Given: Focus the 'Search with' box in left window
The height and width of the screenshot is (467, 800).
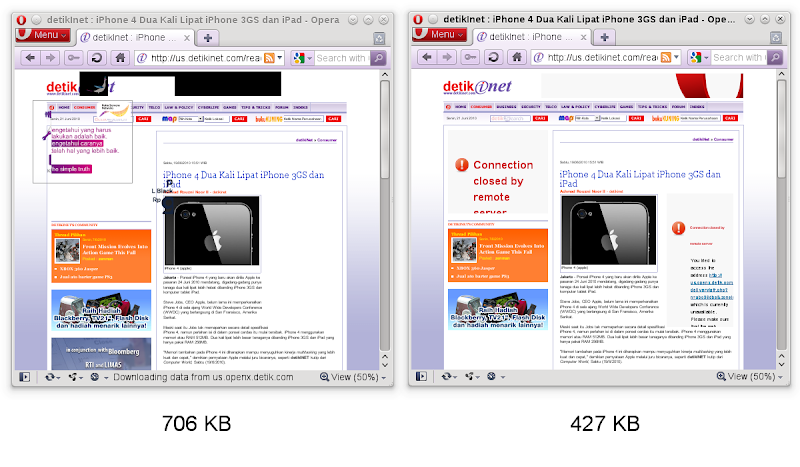Looking at the screenshot, I should pos(342,58).
